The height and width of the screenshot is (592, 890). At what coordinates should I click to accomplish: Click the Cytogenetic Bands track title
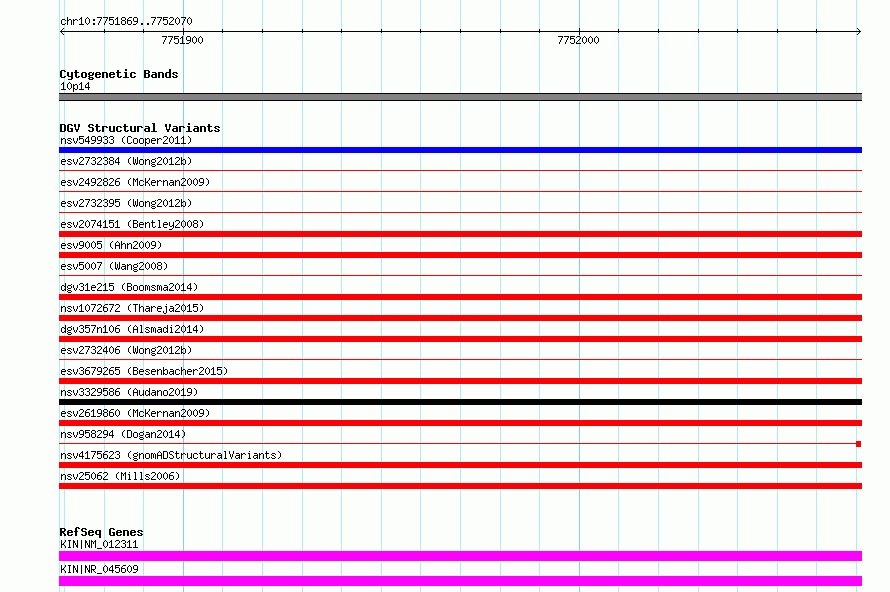(119, 74)
